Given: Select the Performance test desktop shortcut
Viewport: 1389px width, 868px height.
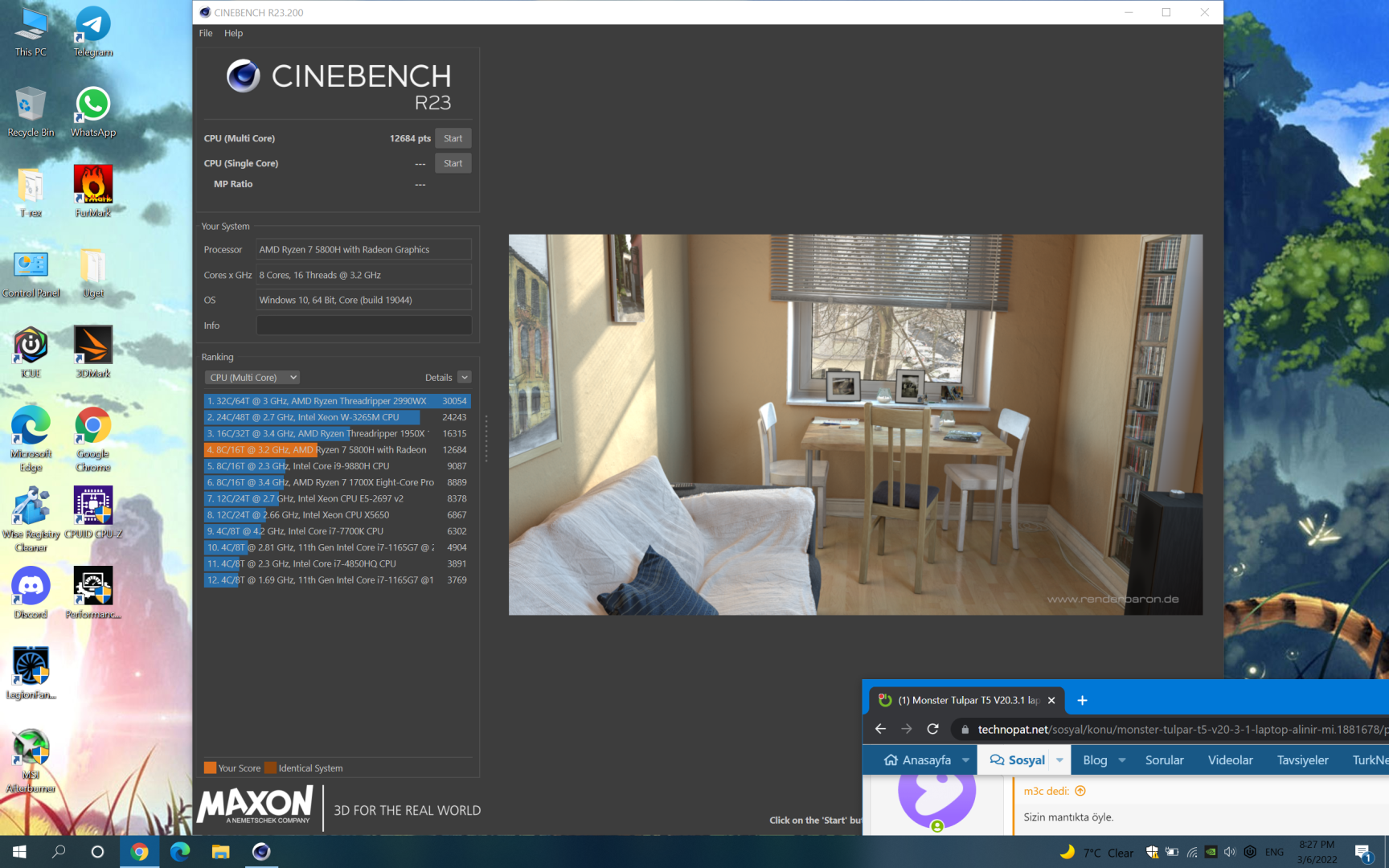Looking at the screenshot, I should click(93, 593).
